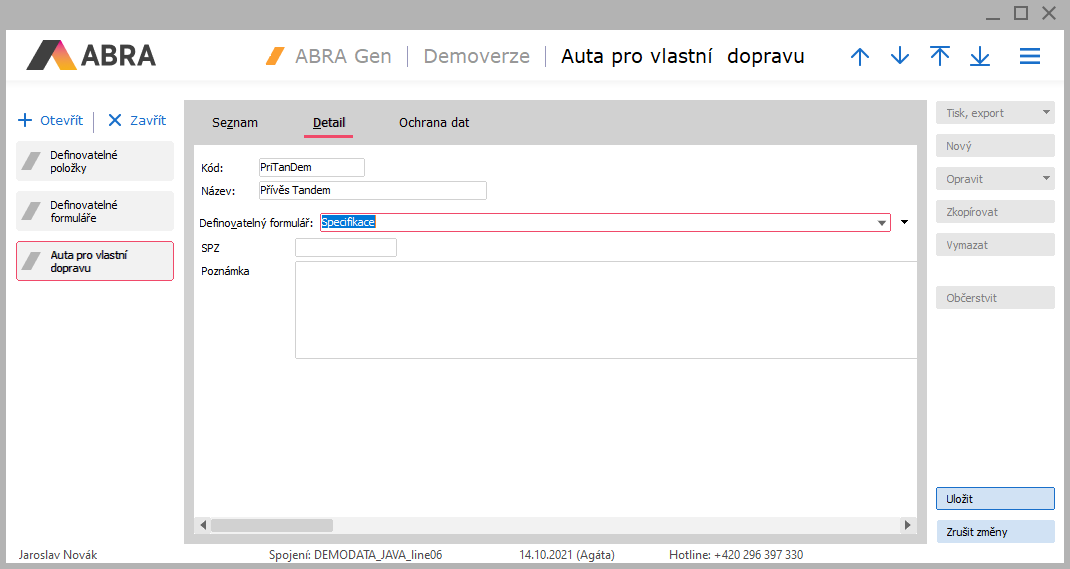The width and height of the screenshot is (1070, 569).
Task: Open the hamburger main menu
Action: (1030, 57)
